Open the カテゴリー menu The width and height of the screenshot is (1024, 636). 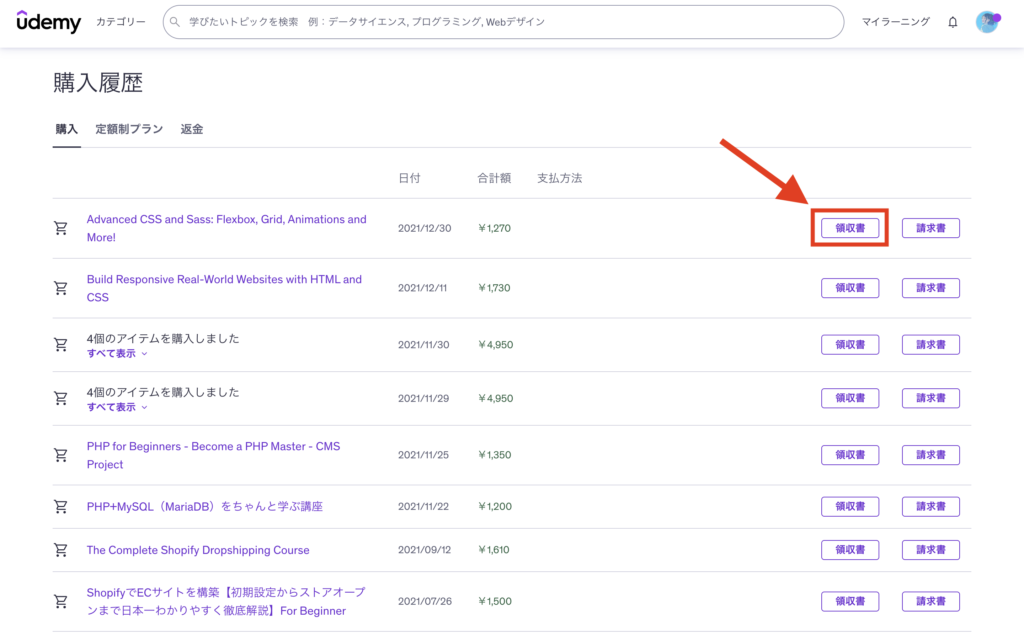[x=120, y=22]
